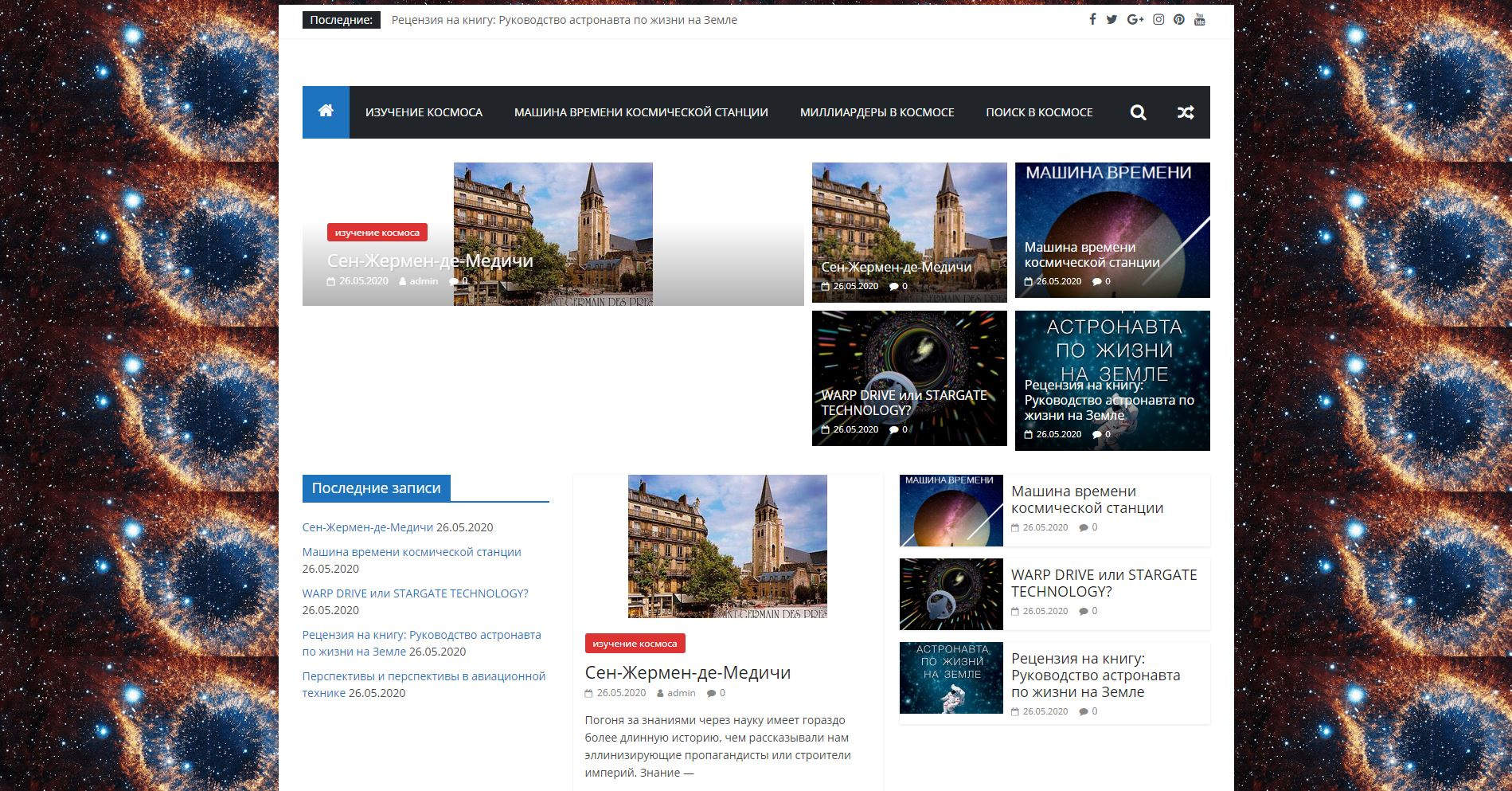Open the latest news ticker headline

pyautogui.click(x=565, y=20)
